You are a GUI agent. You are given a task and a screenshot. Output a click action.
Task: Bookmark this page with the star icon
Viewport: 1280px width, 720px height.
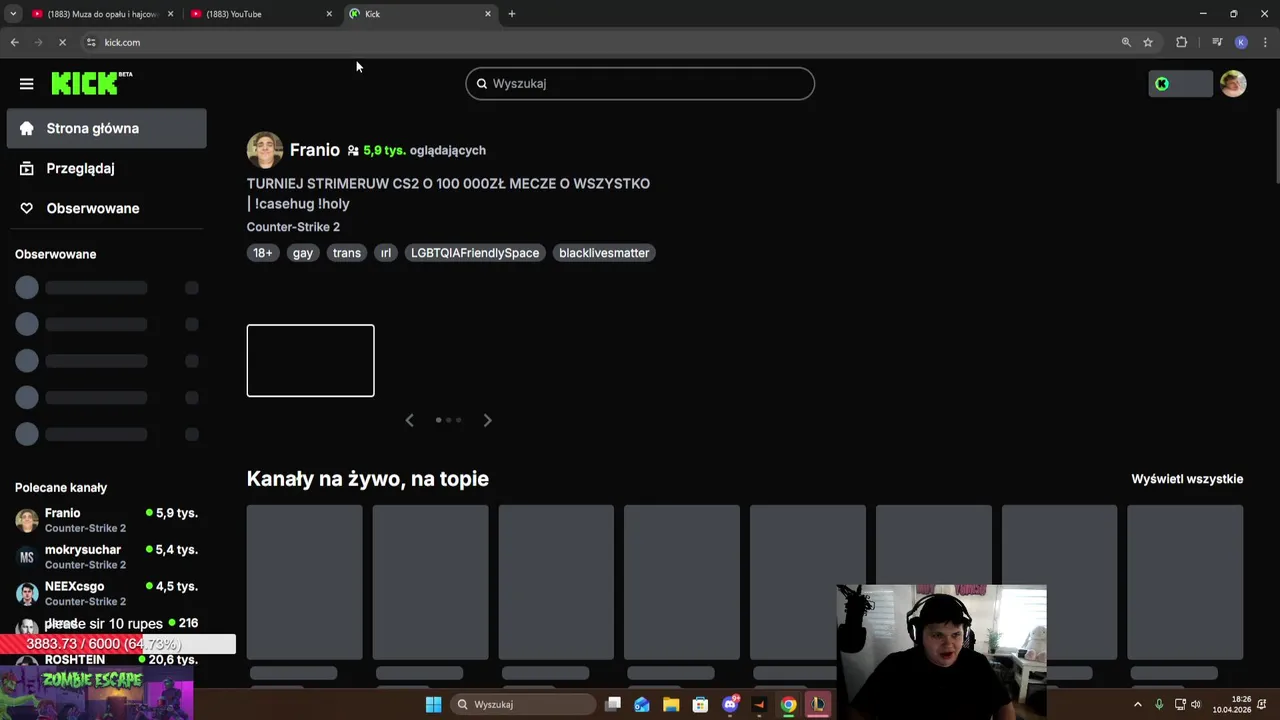tap(1148, 42)
